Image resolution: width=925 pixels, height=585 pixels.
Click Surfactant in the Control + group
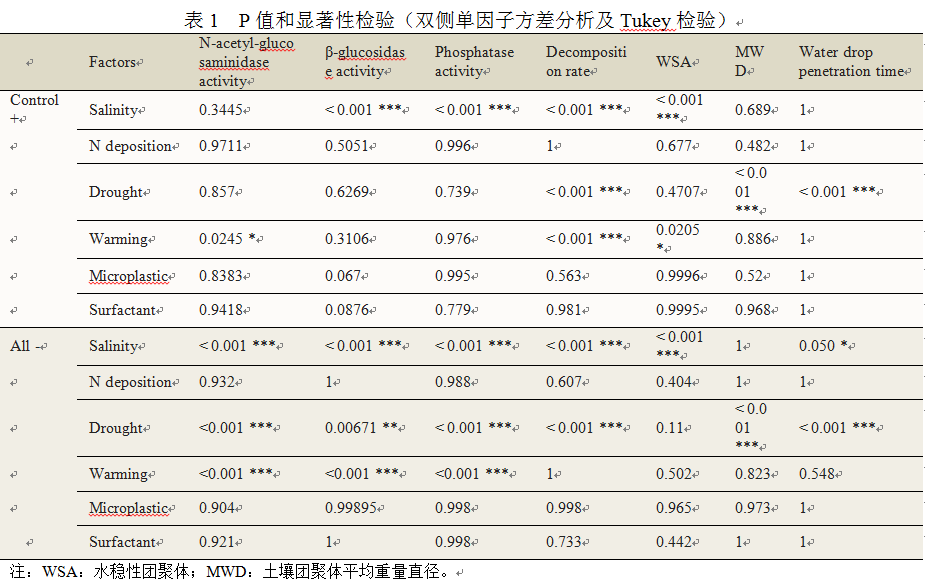tap(122, 310)
